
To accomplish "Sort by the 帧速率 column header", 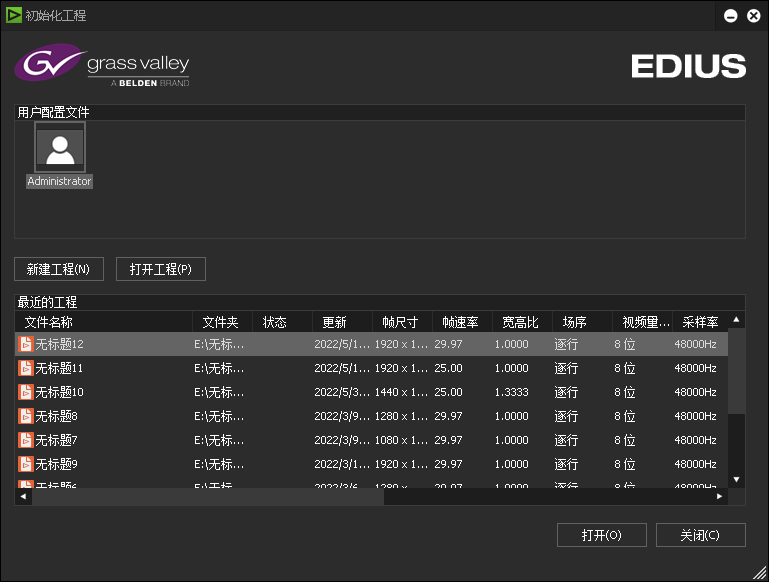I will (462, 322).
